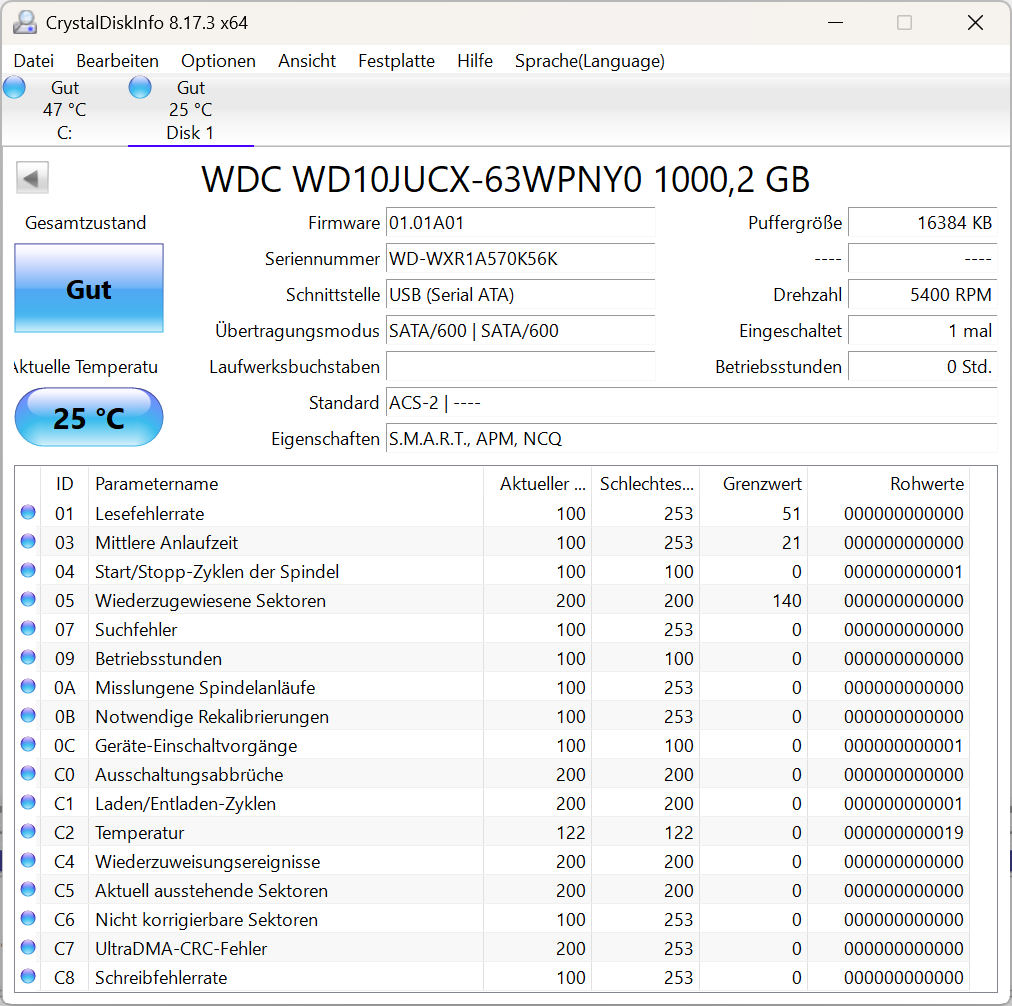Click the Betriebsstunden value 0 Std.

922,367
